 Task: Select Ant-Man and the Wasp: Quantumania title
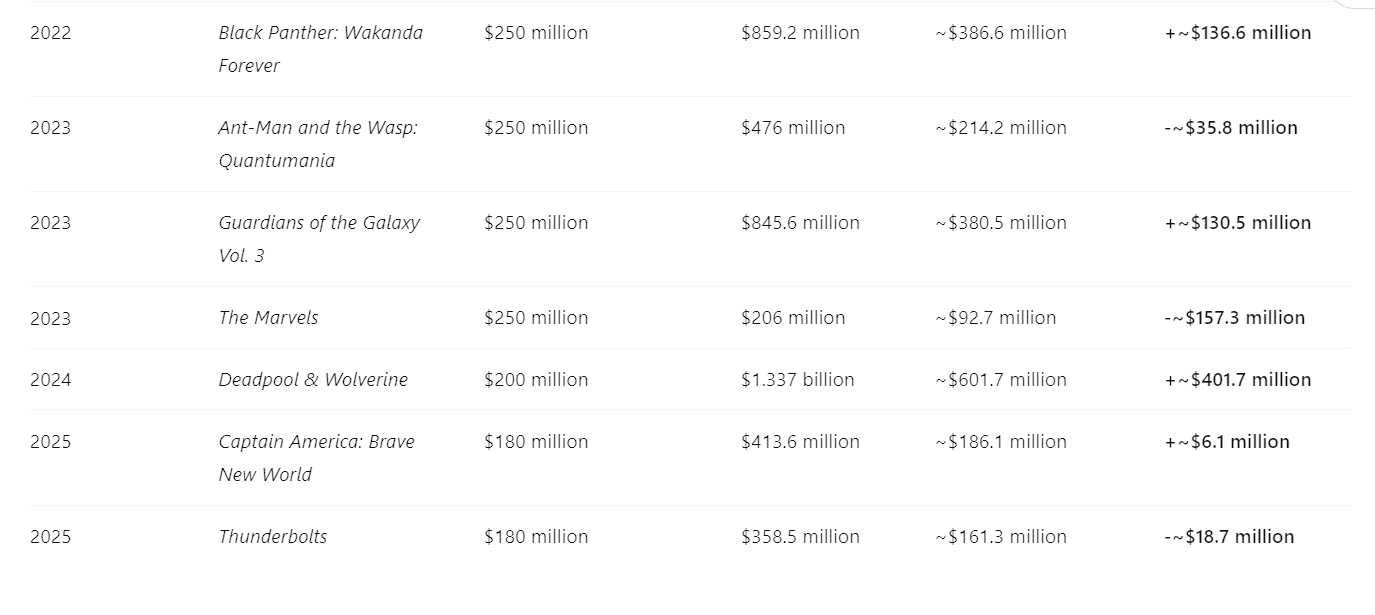pyautogui.click(x=318, y=144)
